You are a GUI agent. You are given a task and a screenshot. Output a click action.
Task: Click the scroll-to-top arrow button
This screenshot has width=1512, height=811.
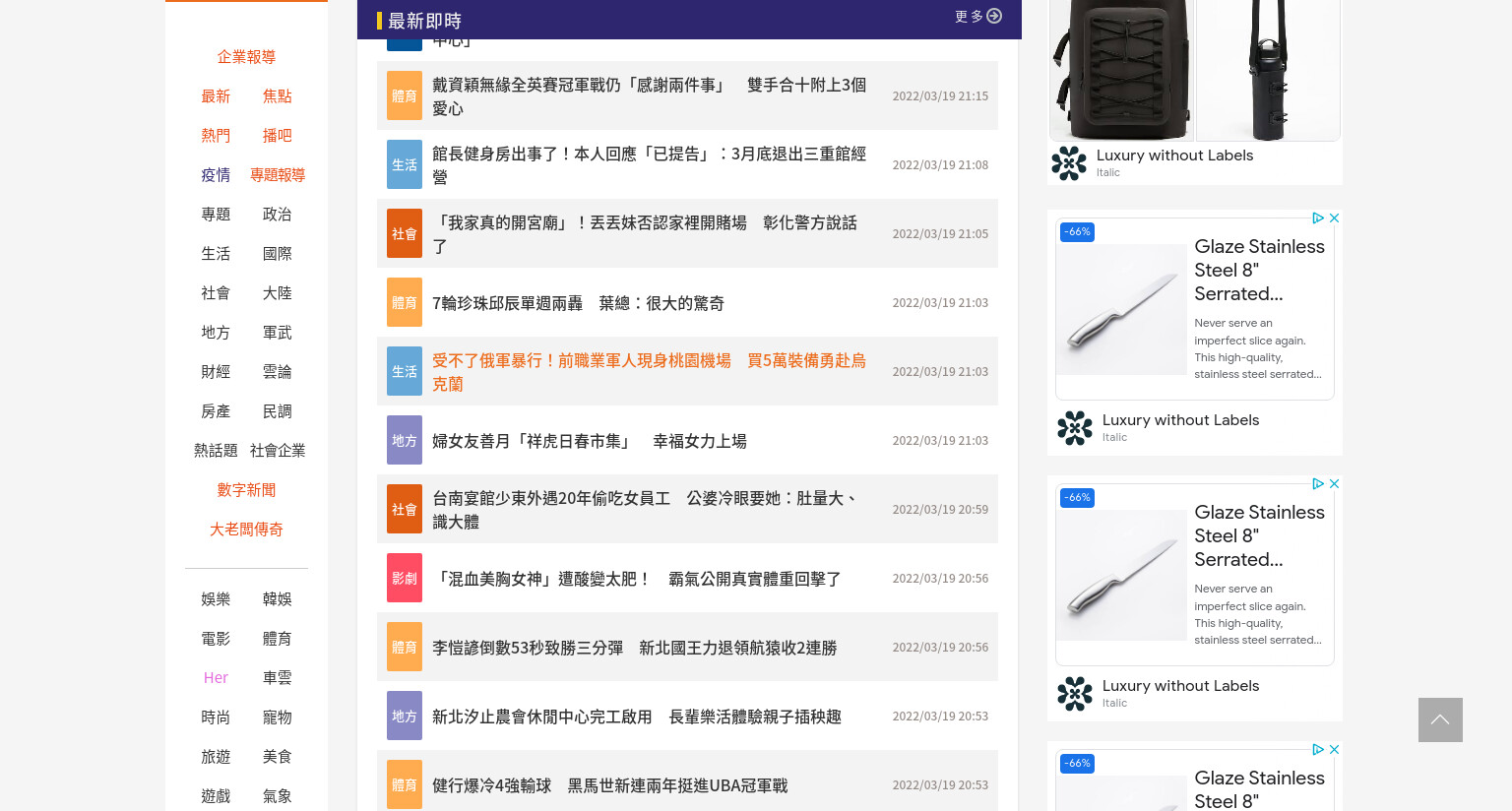pyautogui.click(x=1440, y=719)
